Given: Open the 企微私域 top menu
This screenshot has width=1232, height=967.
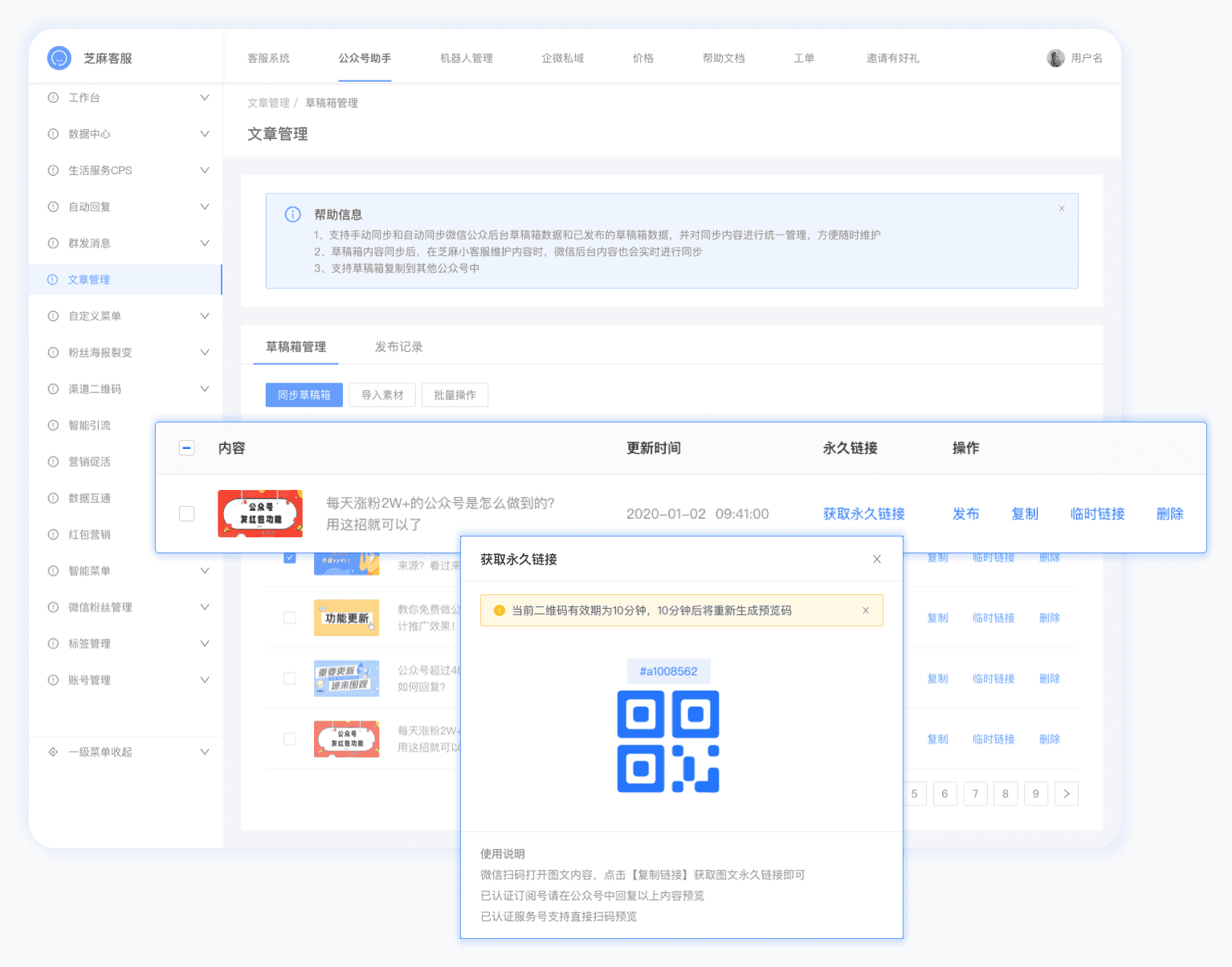Looking at the screenshot, I should coord(562,58).
